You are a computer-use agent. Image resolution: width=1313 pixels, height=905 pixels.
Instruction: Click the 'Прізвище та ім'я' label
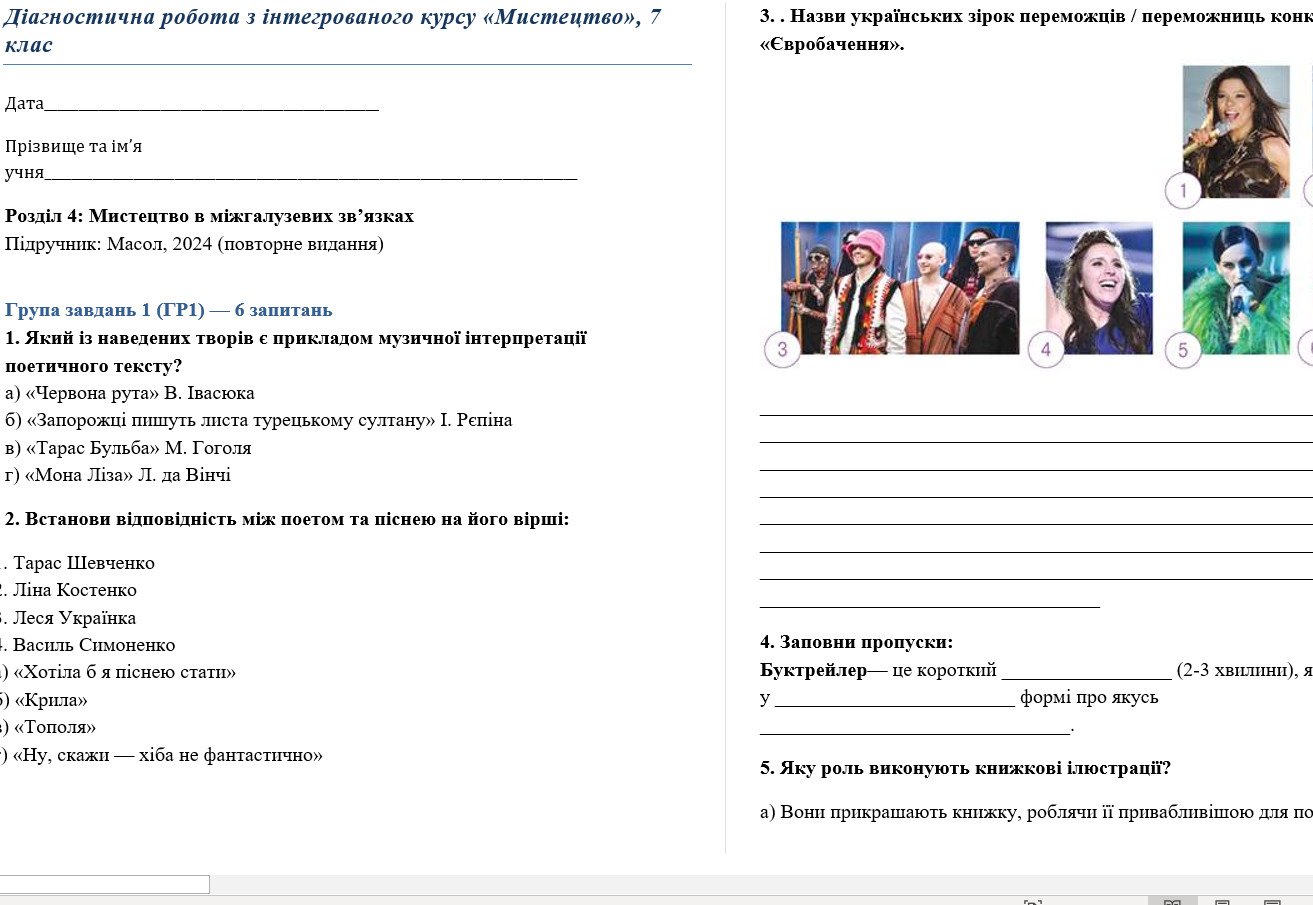(73, 146)
